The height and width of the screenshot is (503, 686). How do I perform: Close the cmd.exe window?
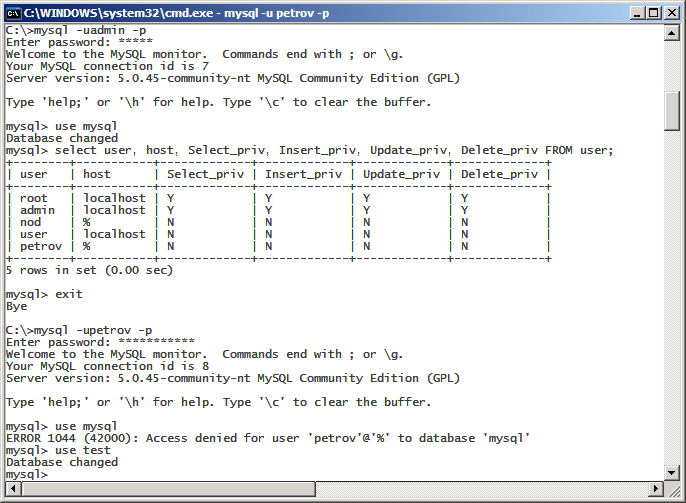(672, 13)
